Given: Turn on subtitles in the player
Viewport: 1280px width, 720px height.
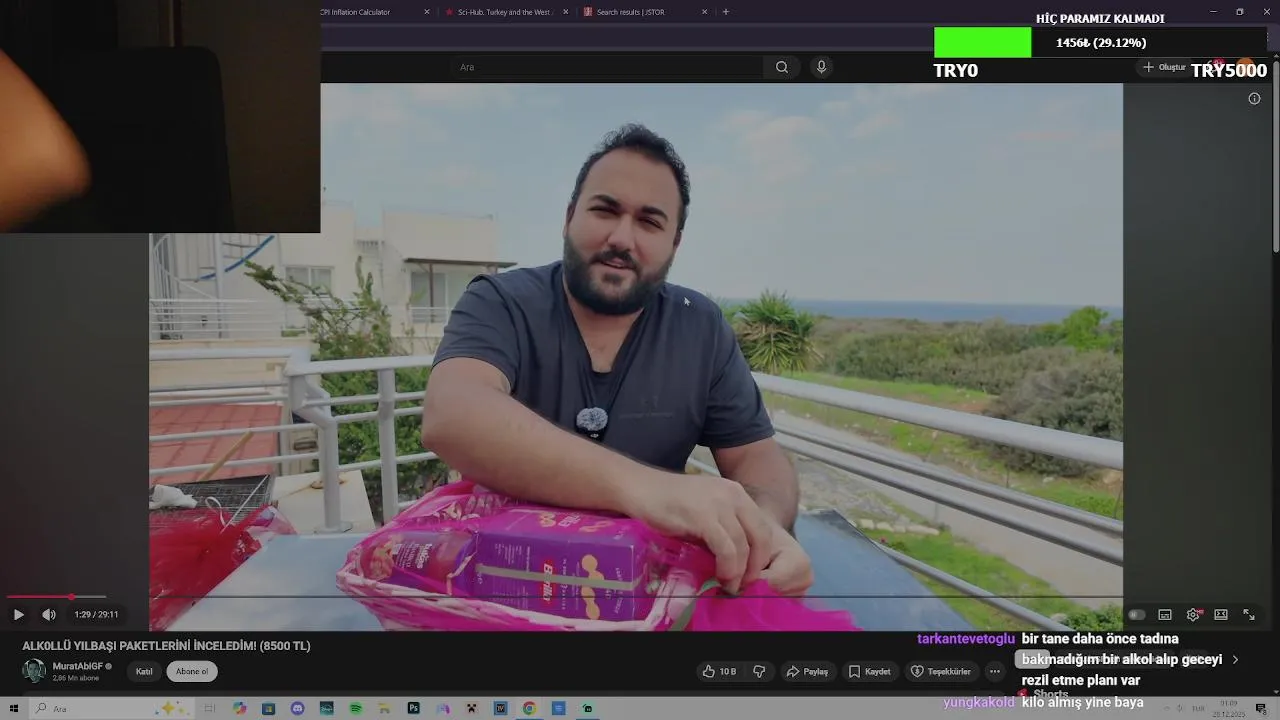Looking at the screenshot, I should click(x=1165, y=615).
